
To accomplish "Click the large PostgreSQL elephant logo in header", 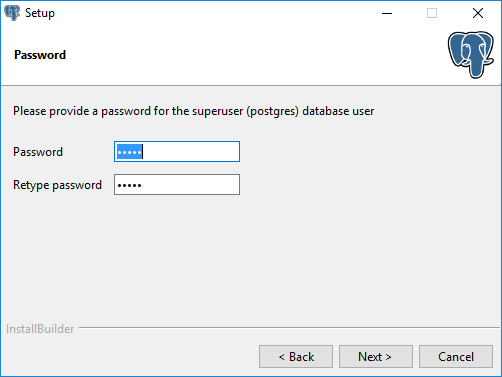I will [x=471, y=55].
